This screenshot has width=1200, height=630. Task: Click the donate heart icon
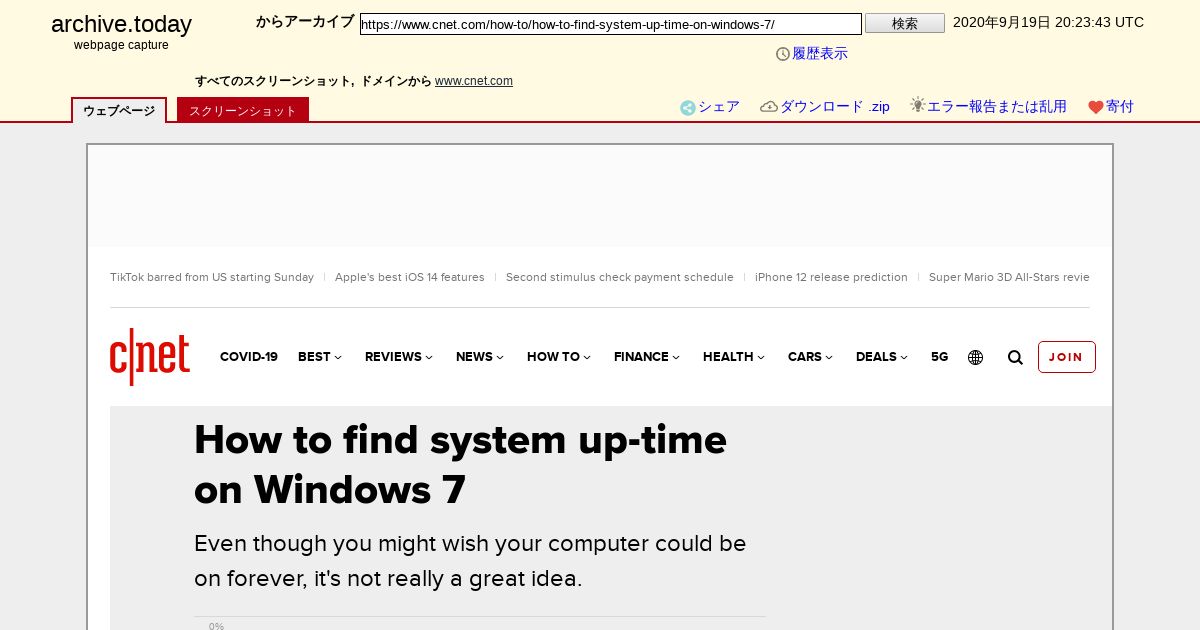1096,107
